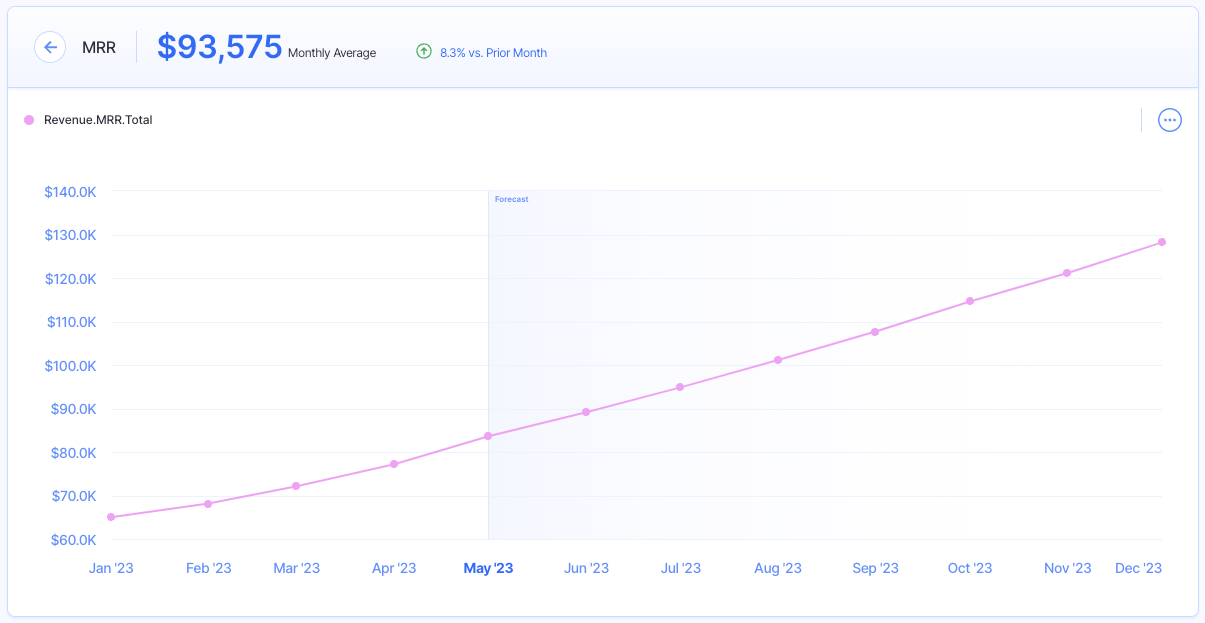This screenshot has height=623, width=1205.
Task: Click the data point at May '23
Action: click(x=488, y=435)
